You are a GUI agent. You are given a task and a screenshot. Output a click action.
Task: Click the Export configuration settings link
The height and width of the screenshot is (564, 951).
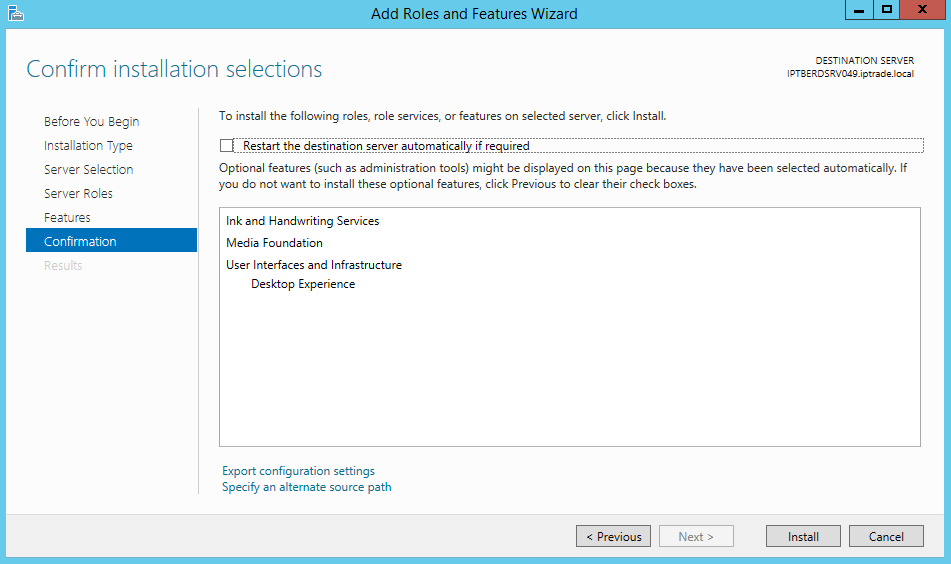[x=298, y=471]
